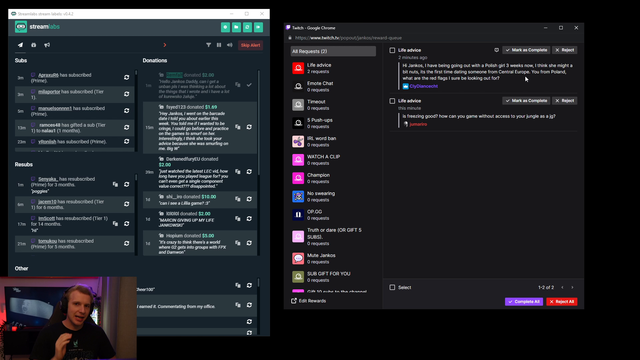The height and width of the screenshot is (360, 640).
Task: Open the milaportor username link in Subs
Action: (49, 92)
